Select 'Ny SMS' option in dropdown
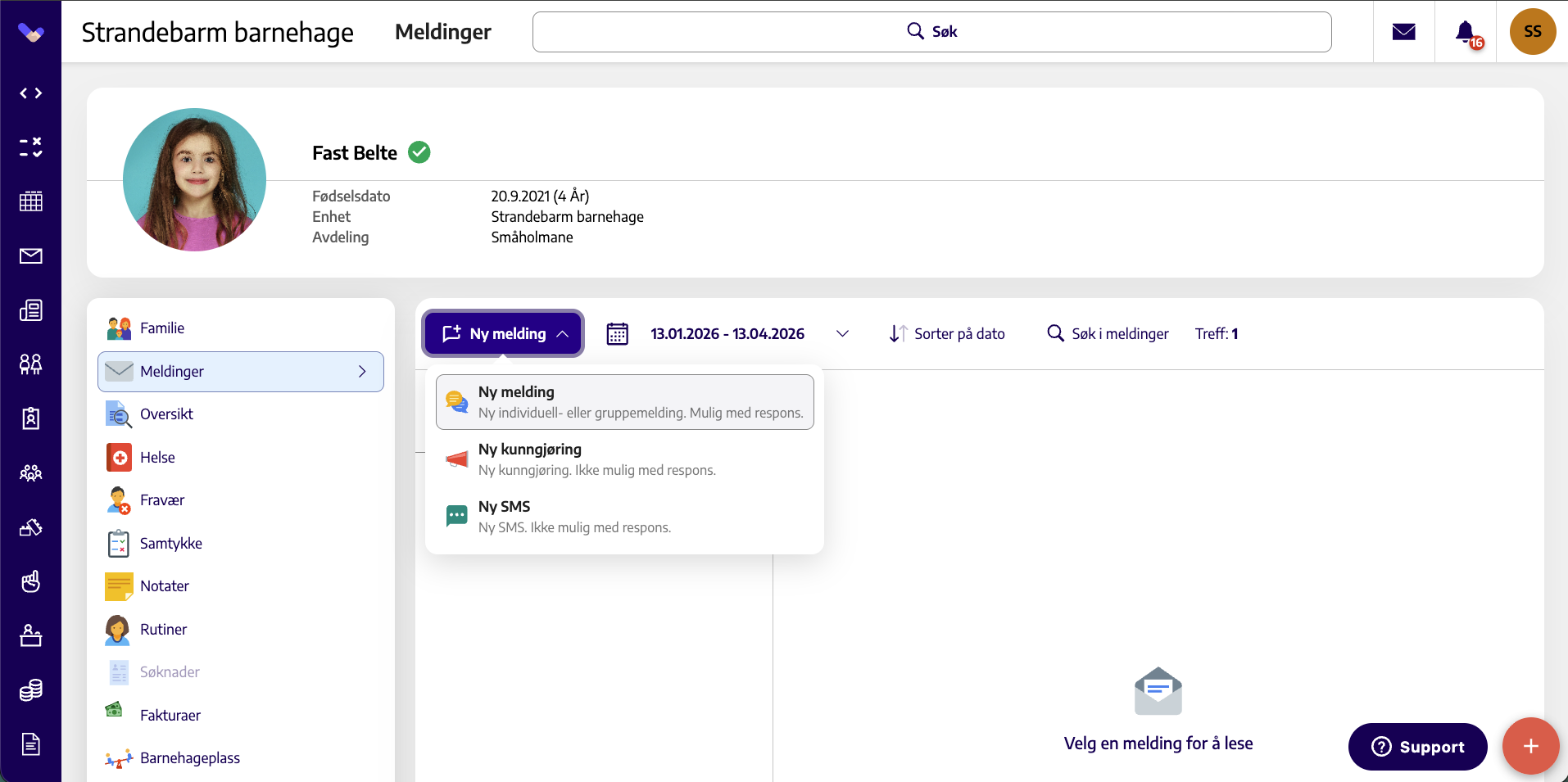1568x782 pixels. click(624, 517)
